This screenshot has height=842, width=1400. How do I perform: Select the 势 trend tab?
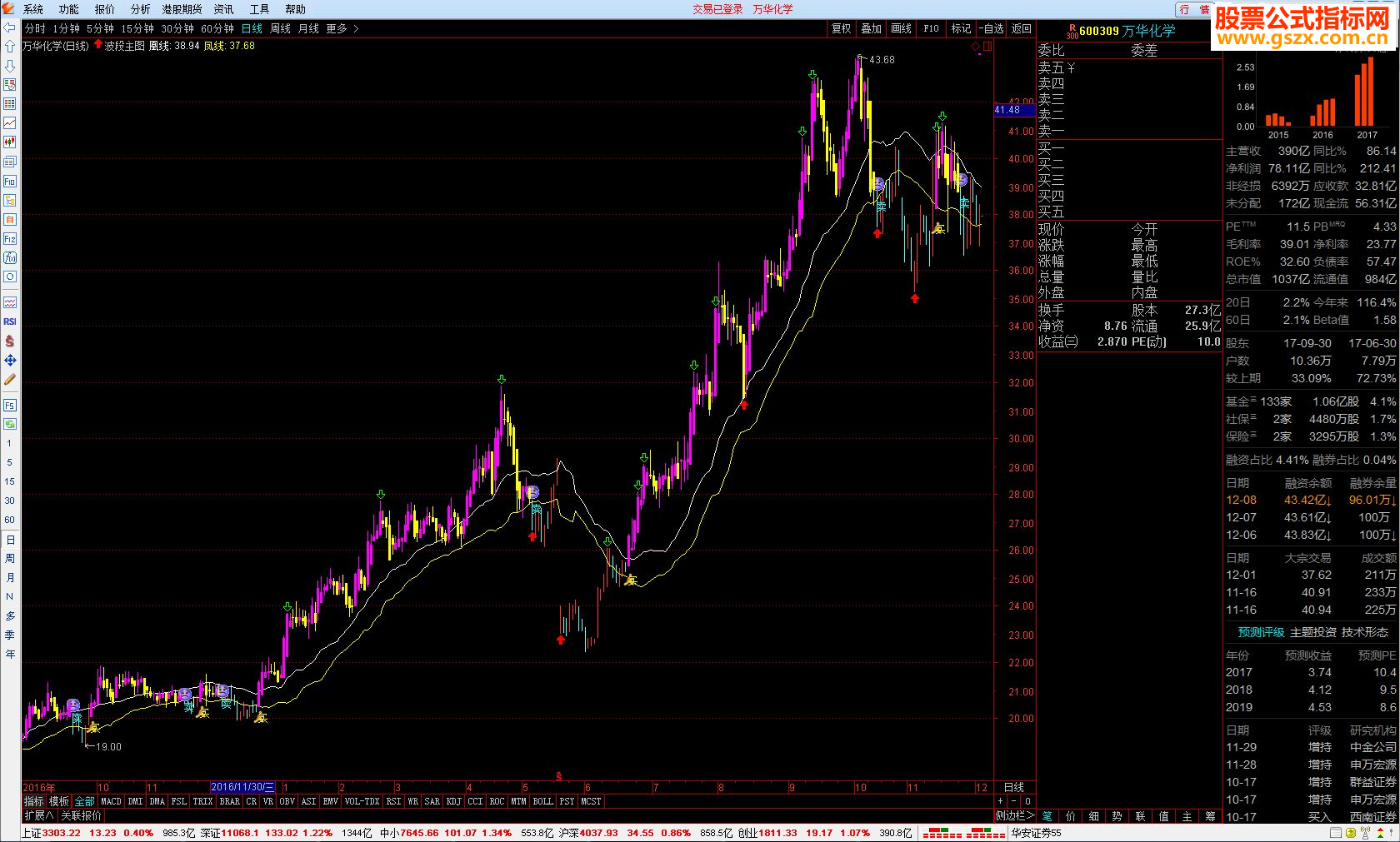[1117, 816]
